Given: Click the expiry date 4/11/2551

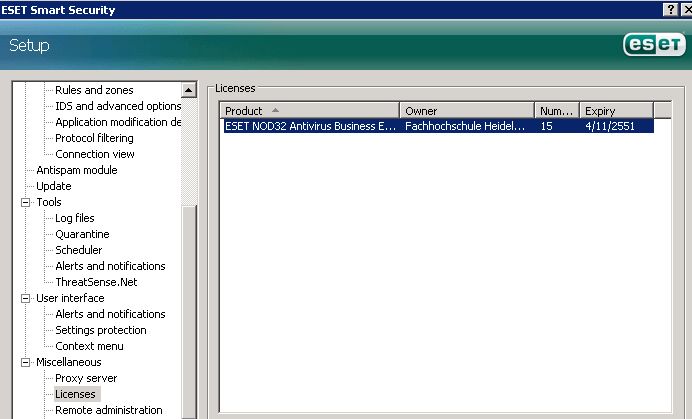Looking at the screenshot, I should pyautogui.click(x=609, y=126).
